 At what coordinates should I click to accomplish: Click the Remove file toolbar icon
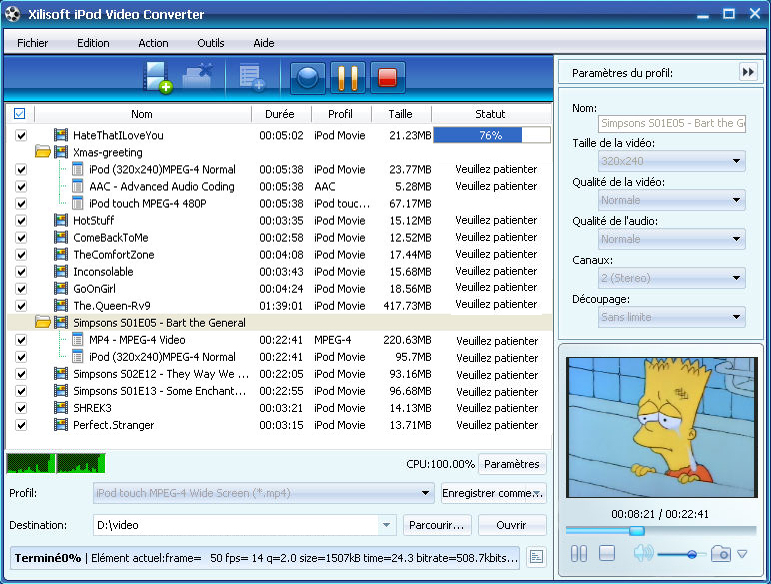click(198, 77)
